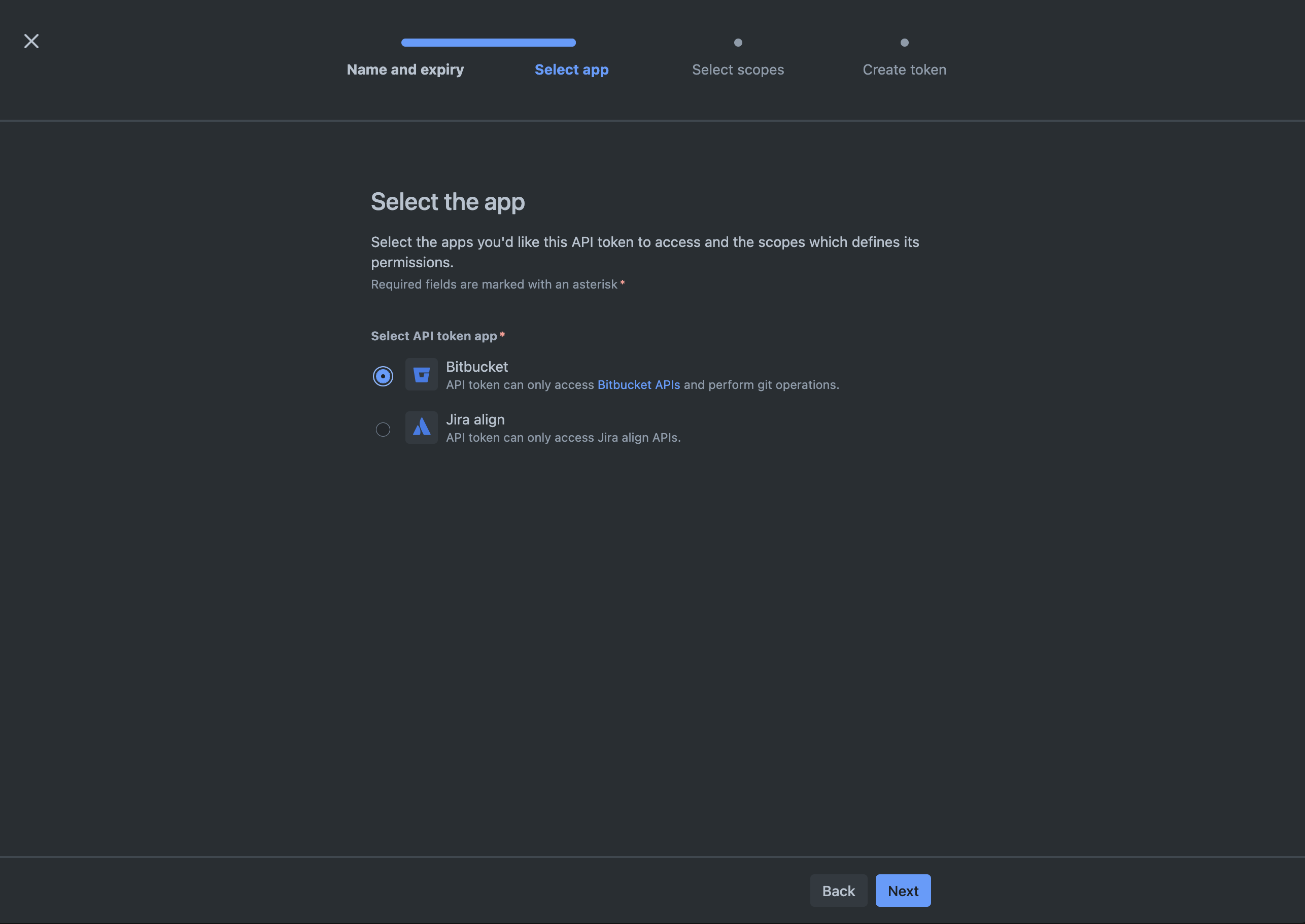The height and width of the screenshot is (924, 1305).
Task: Select the Bitbucket radio button
Action: tap(383, 375)
